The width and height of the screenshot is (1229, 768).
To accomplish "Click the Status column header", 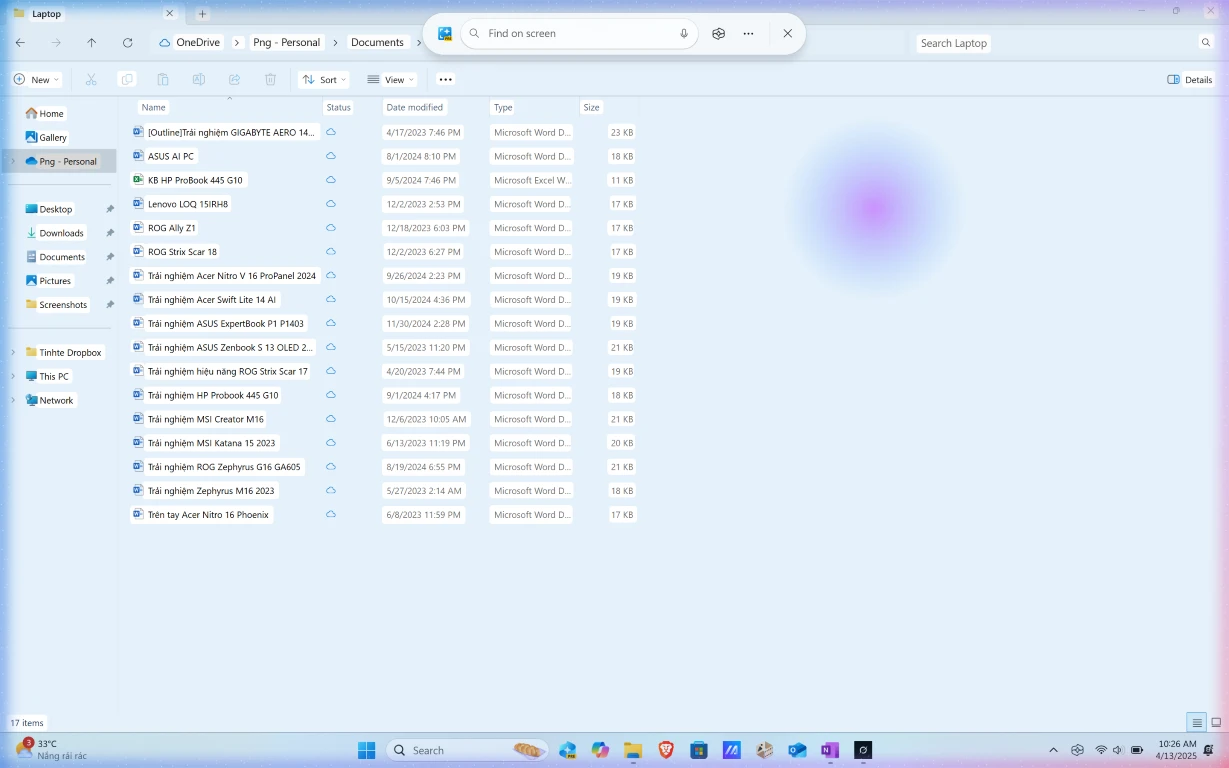I will pos(338,107).
